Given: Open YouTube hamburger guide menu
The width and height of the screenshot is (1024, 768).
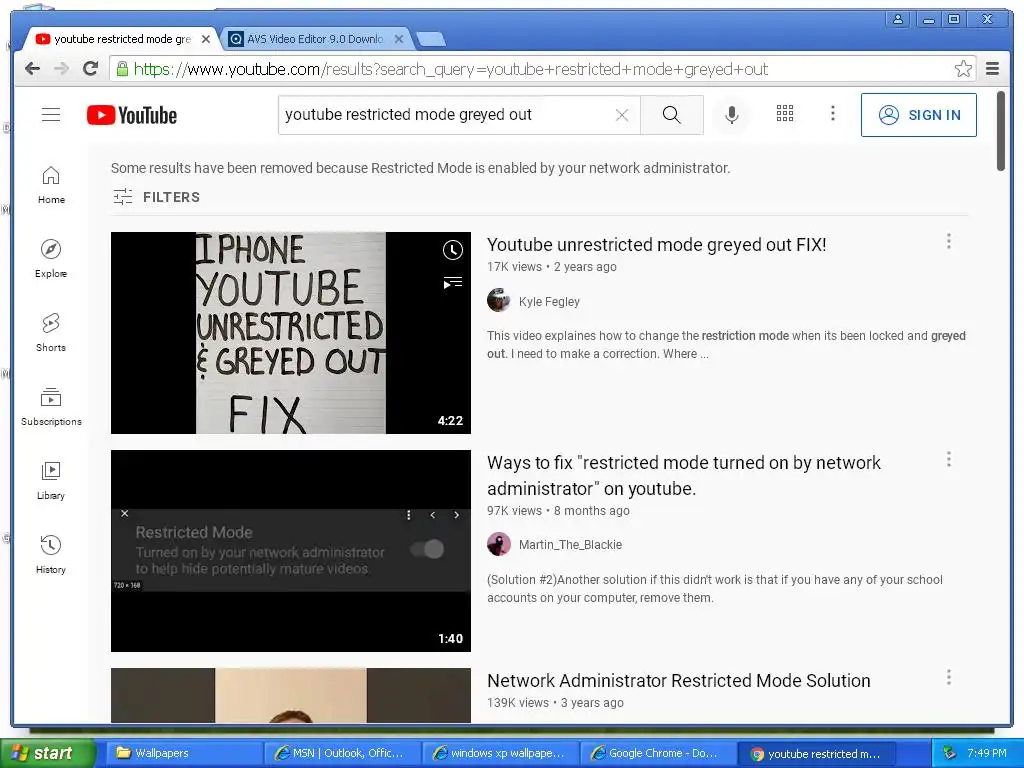Looking at the screenshot, I should coord(51,115).
